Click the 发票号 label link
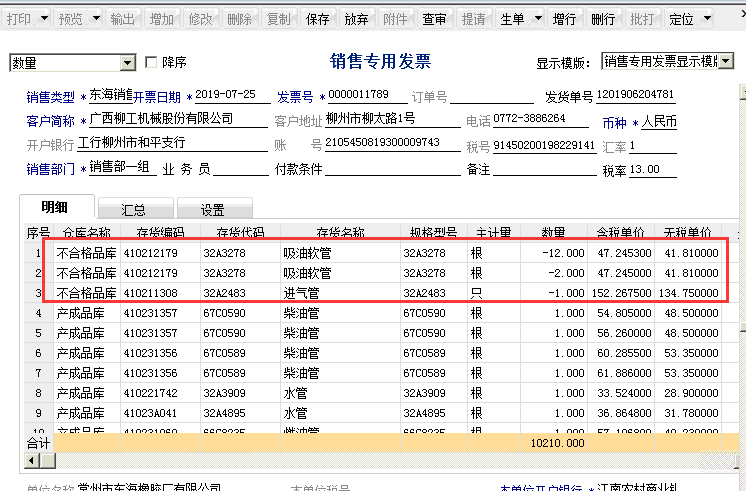Viewport: 746px width, 491px height. [x=295, y=97]
